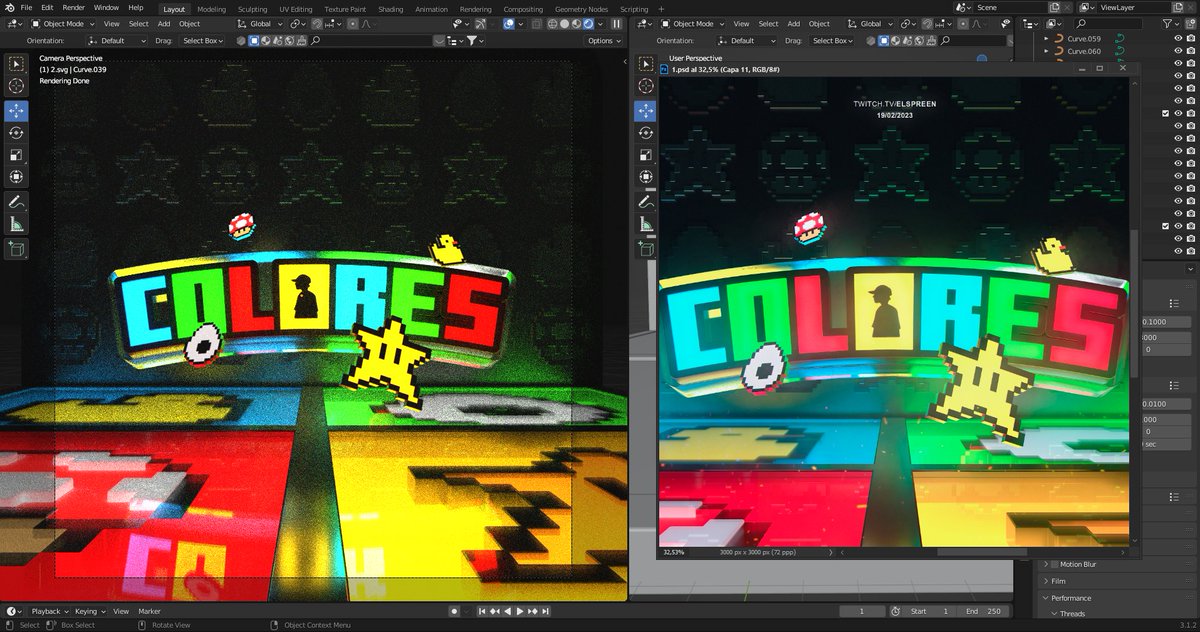Switch left viewport to wireframe shading
The image size is (1200, 632).
[551, 23]
